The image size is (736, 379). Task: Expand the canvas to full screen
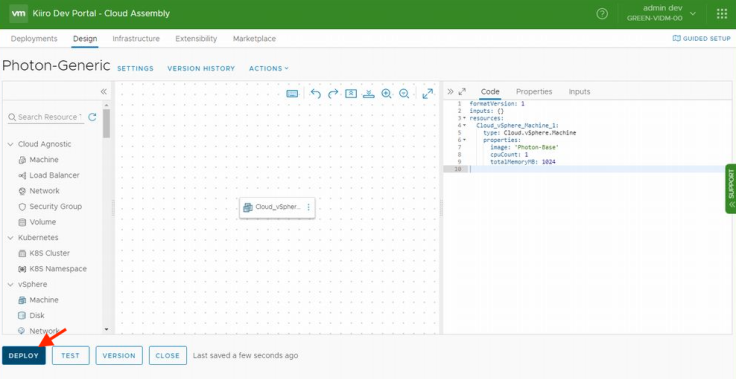[428, 93]
